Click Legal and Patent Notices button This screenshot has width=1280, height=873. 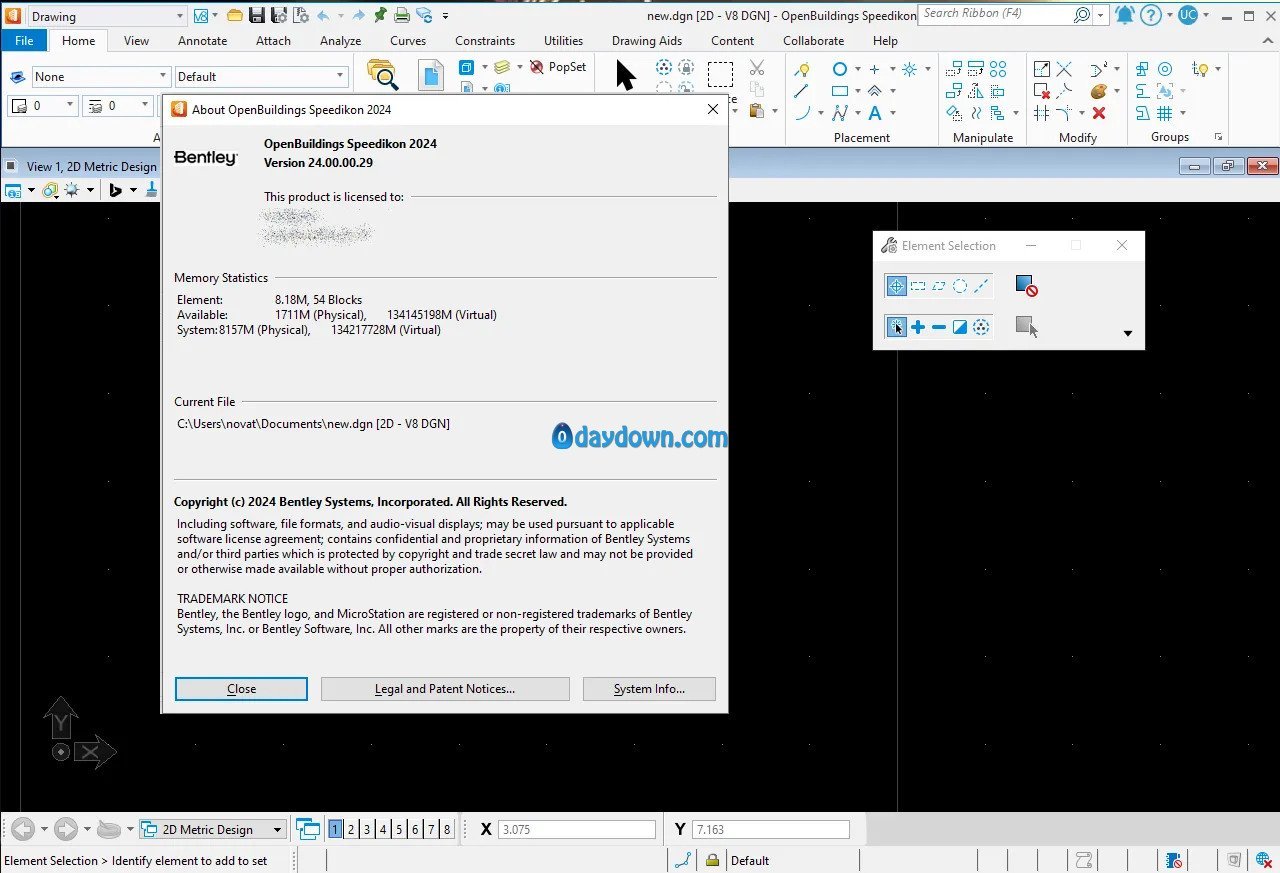(445, 689)
